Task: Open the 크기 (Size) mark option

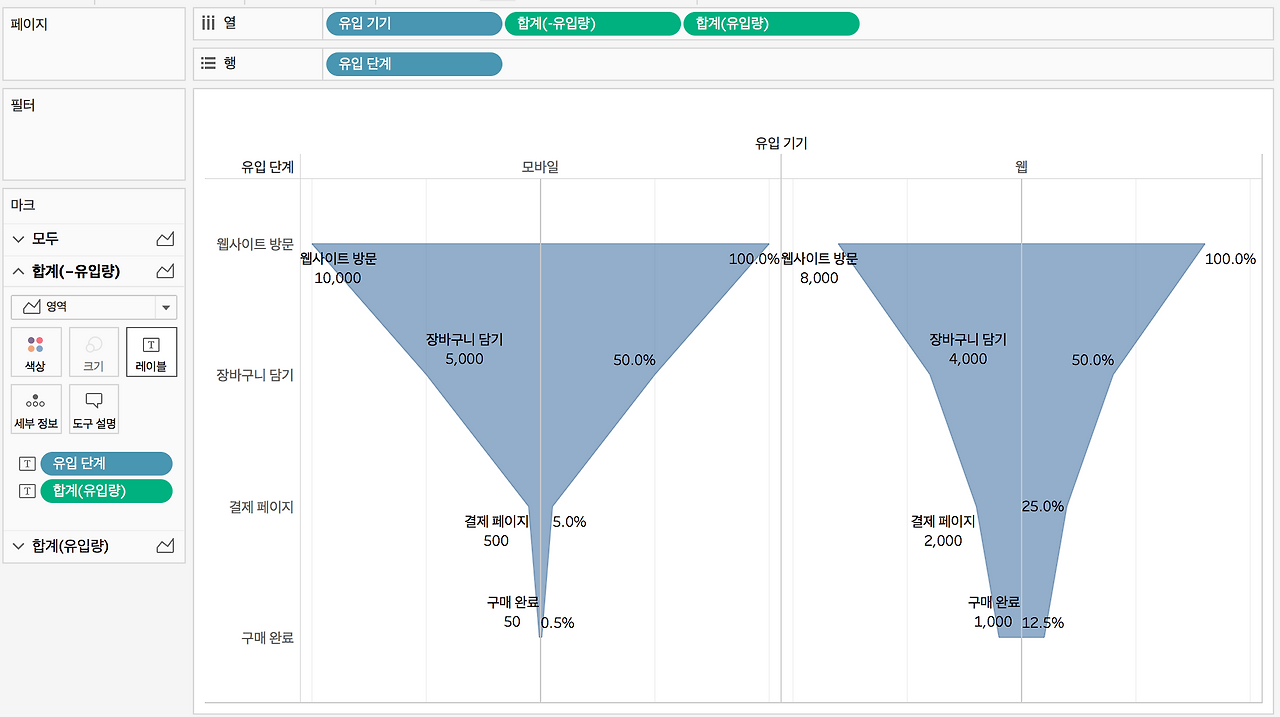Action: coord(93,351)
